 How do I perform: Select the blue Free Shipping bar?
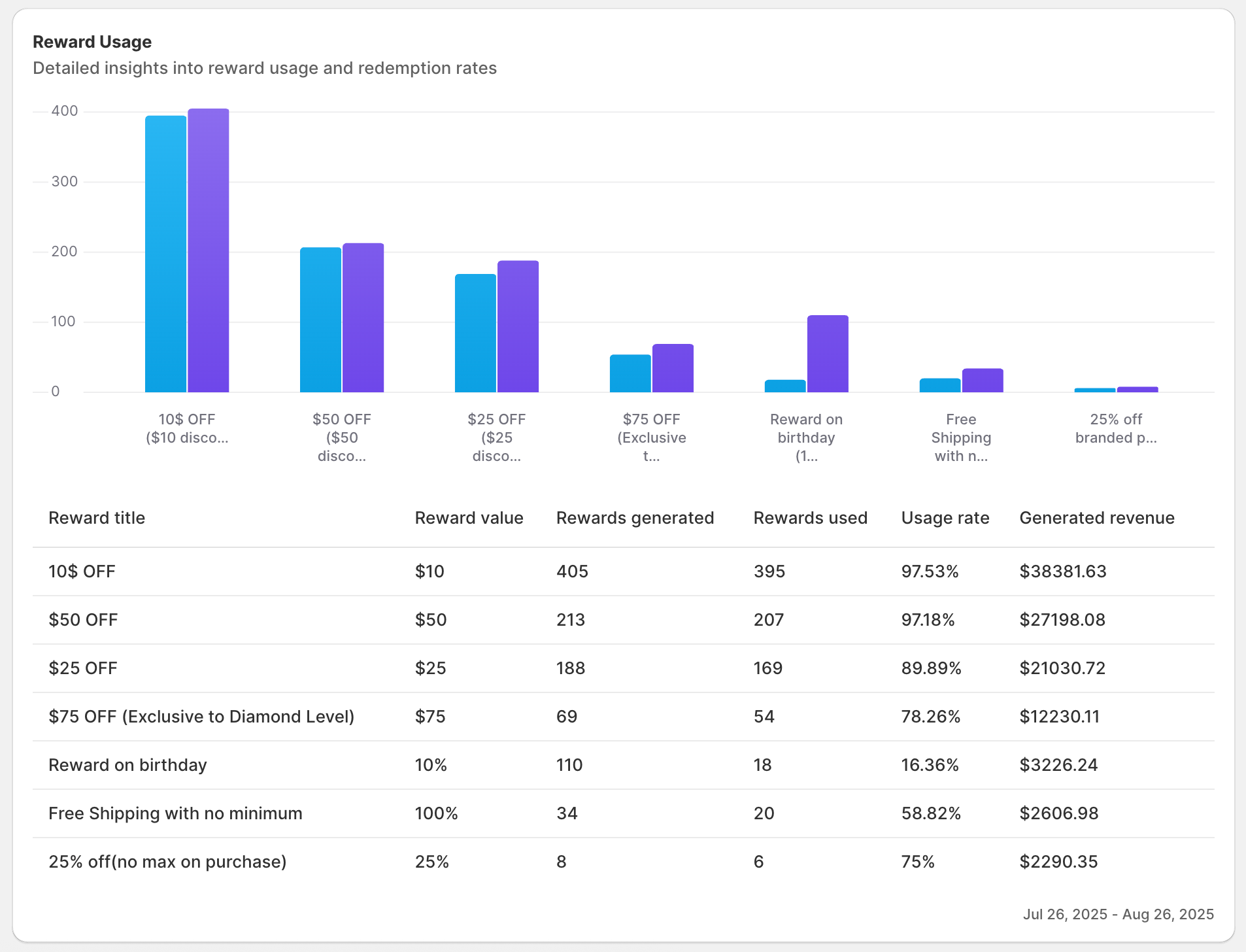pos(940,385)
